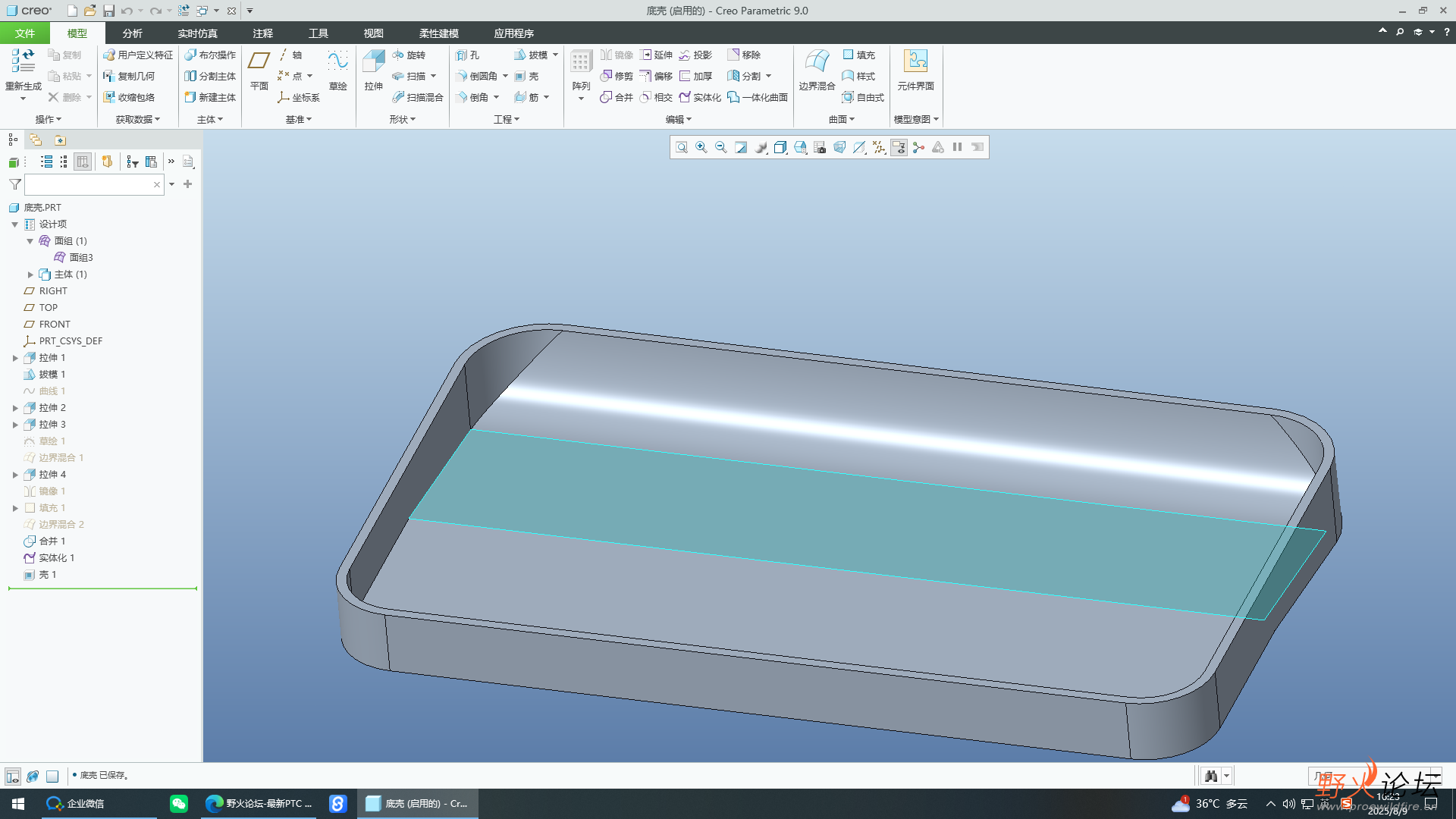
Task: Select the 旋转 (Revolve) tool
Action: click(409, 55)
